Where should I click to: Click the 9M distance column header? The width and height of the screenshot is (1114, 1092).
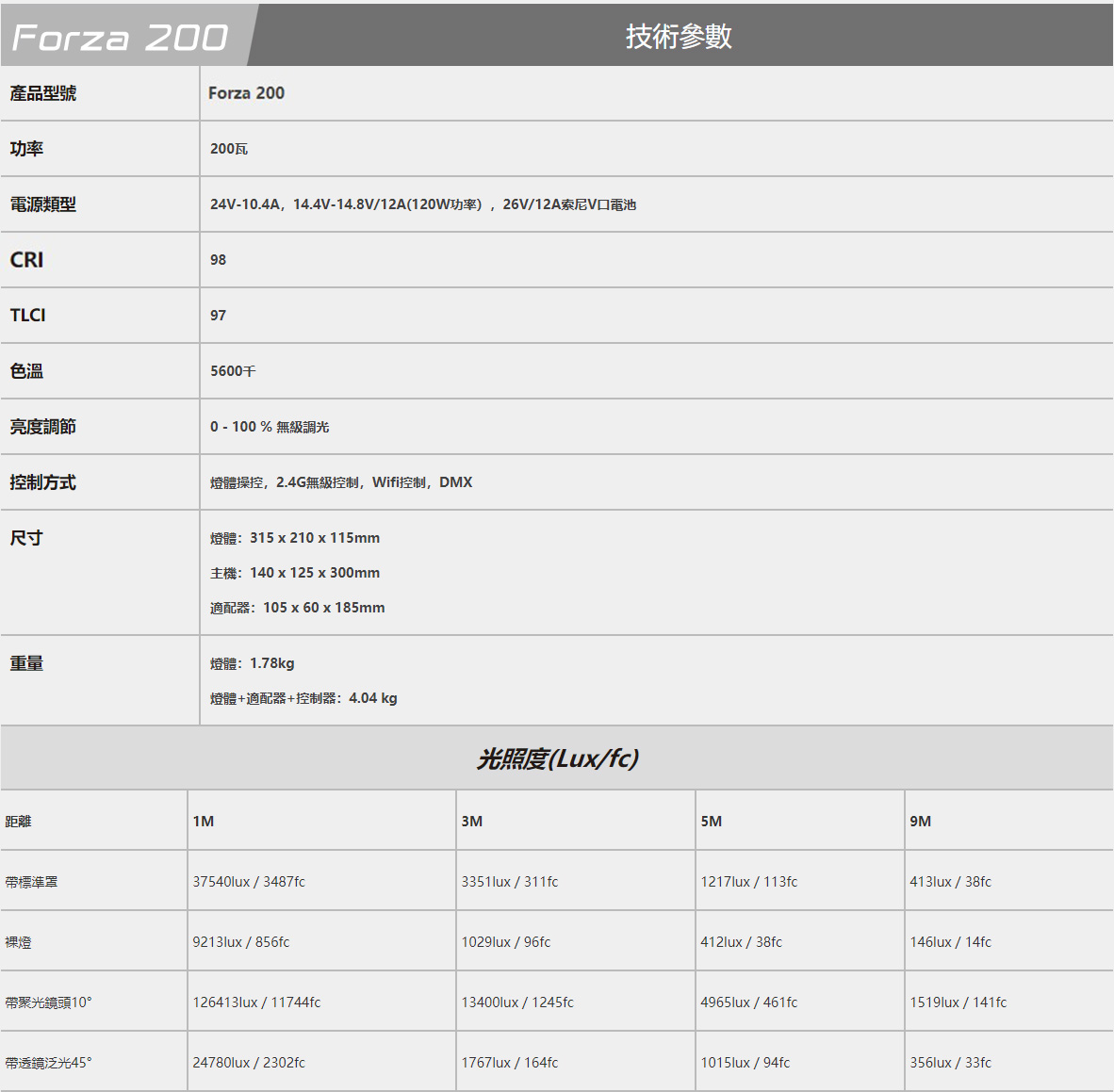click(x=920, y=822)
